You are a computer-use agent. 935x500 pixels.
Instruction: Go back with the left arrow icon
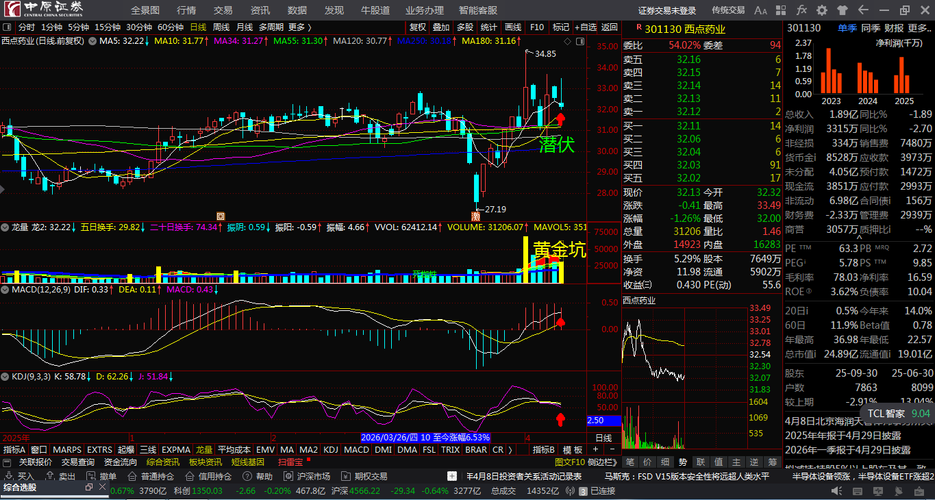pos(862,10)
